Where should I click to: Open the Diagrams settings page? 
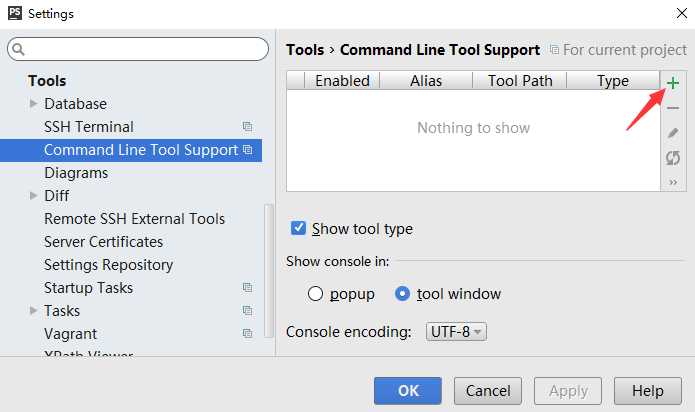pos(76,173)
